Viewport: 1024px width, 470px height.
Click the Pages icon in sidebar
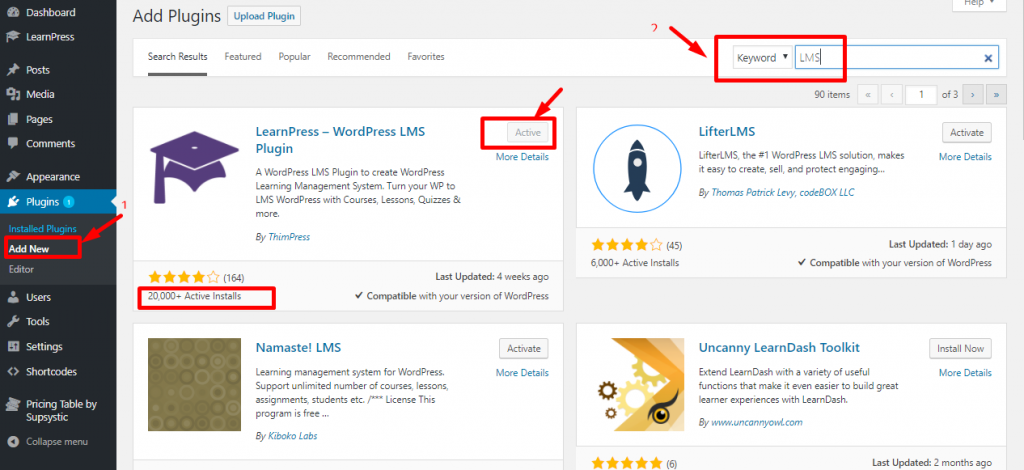12,119
